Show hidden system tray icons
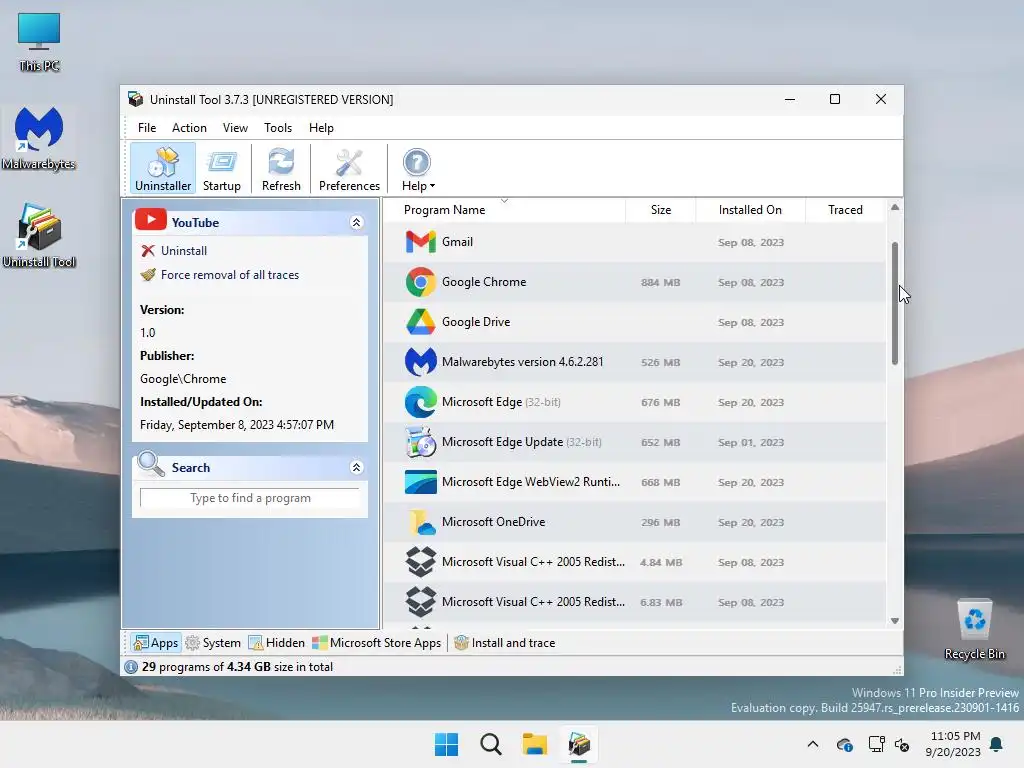The width and height of the screenshot is (1024, 768). click(x=812, y=744)
